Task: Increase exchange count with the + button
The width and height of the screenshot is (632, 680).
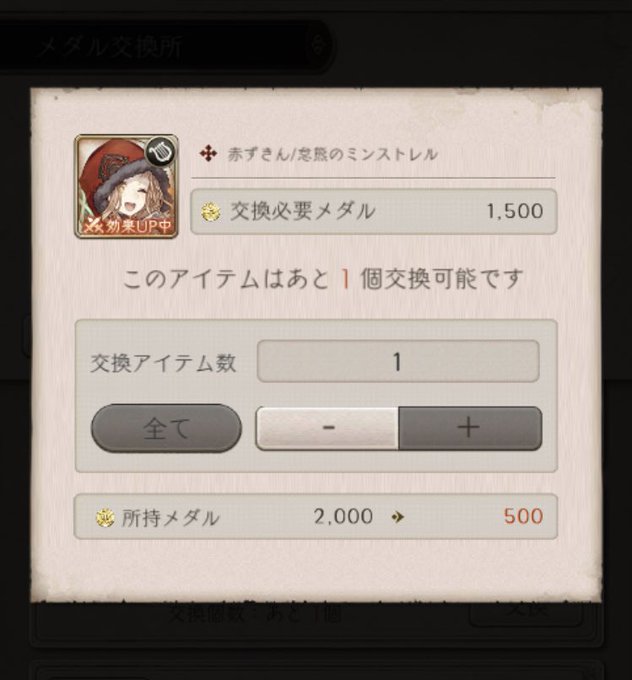Action: 470,428
